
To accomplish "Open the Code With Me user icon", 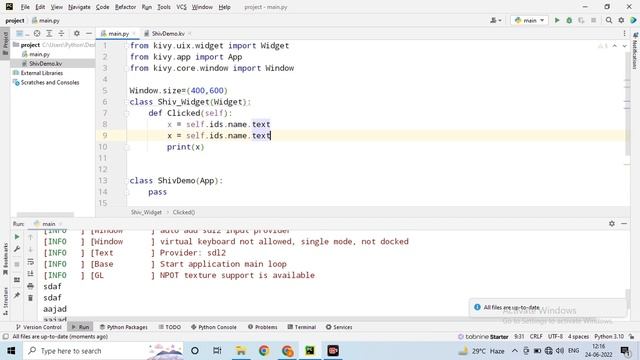I will [496, 20].
